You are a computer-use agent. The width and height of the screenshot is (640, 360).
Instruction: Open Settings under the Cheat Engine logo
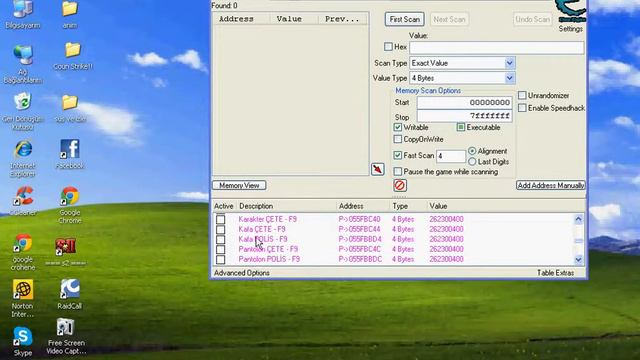pos(571,29)
